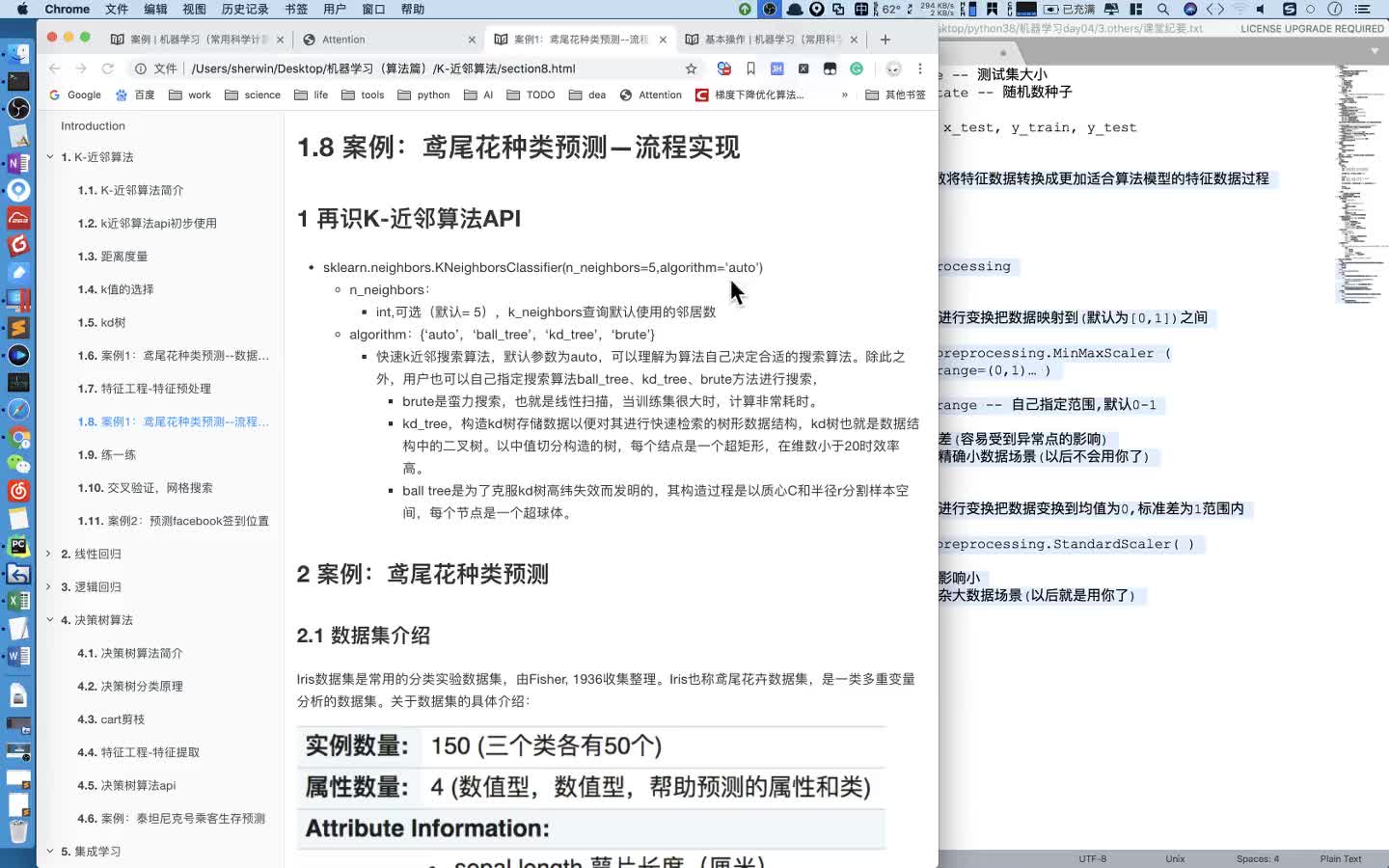Open section 1.7 特征工程-特征预处理

[144, 389]
